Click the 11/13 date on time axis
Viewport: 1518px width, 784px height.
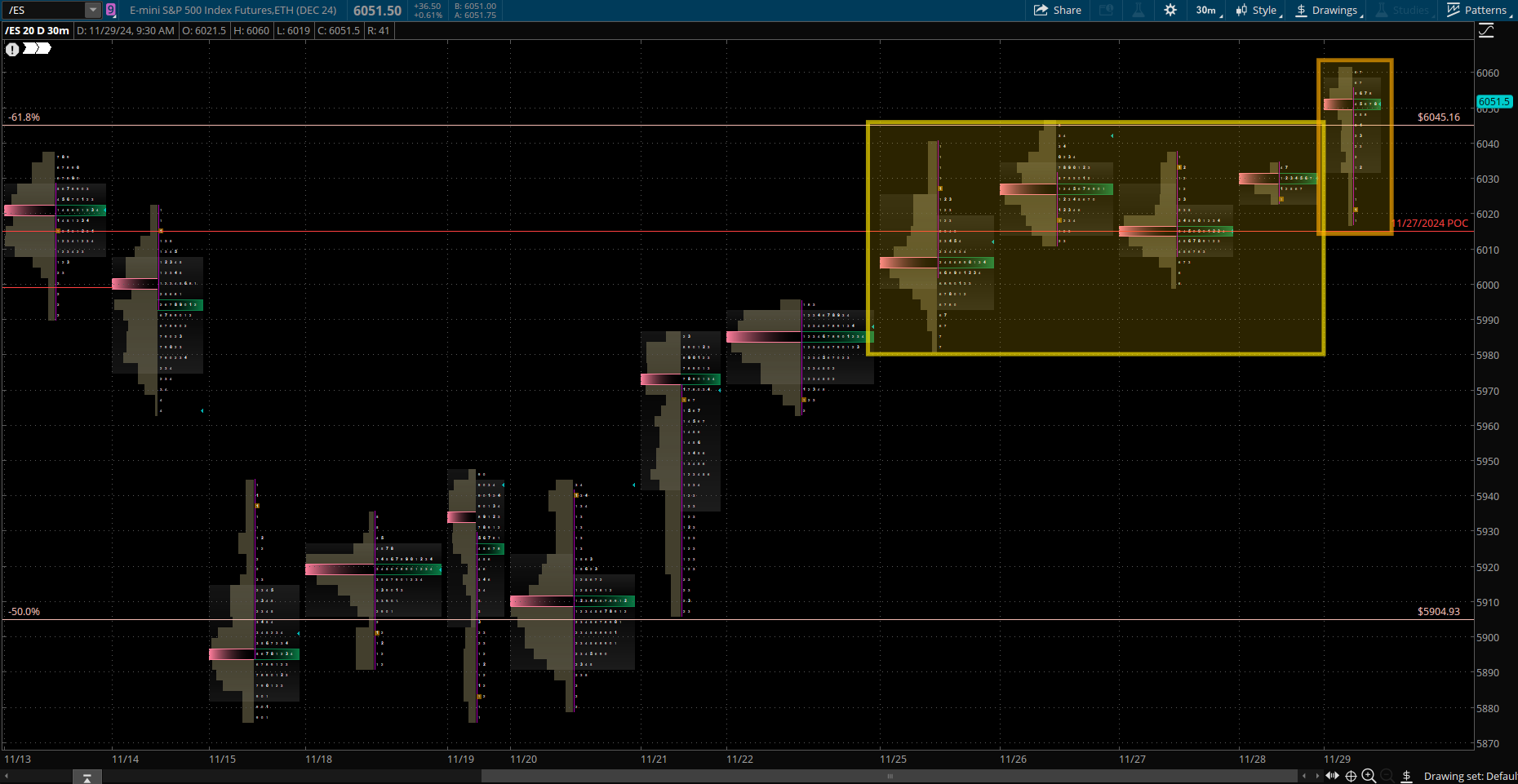[x=18, y=760]
